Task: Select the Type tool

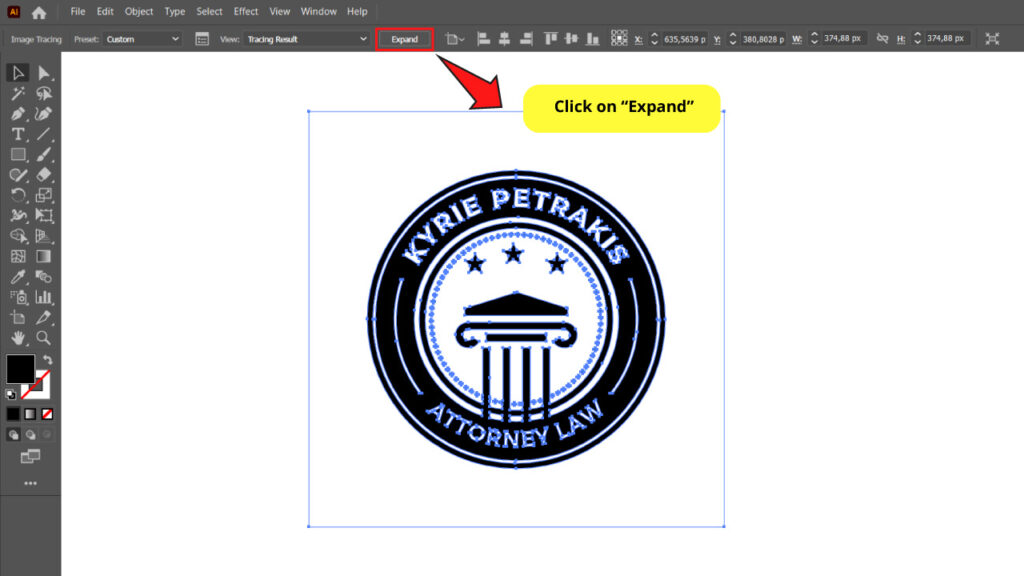Action: click(x=18, y=134)
